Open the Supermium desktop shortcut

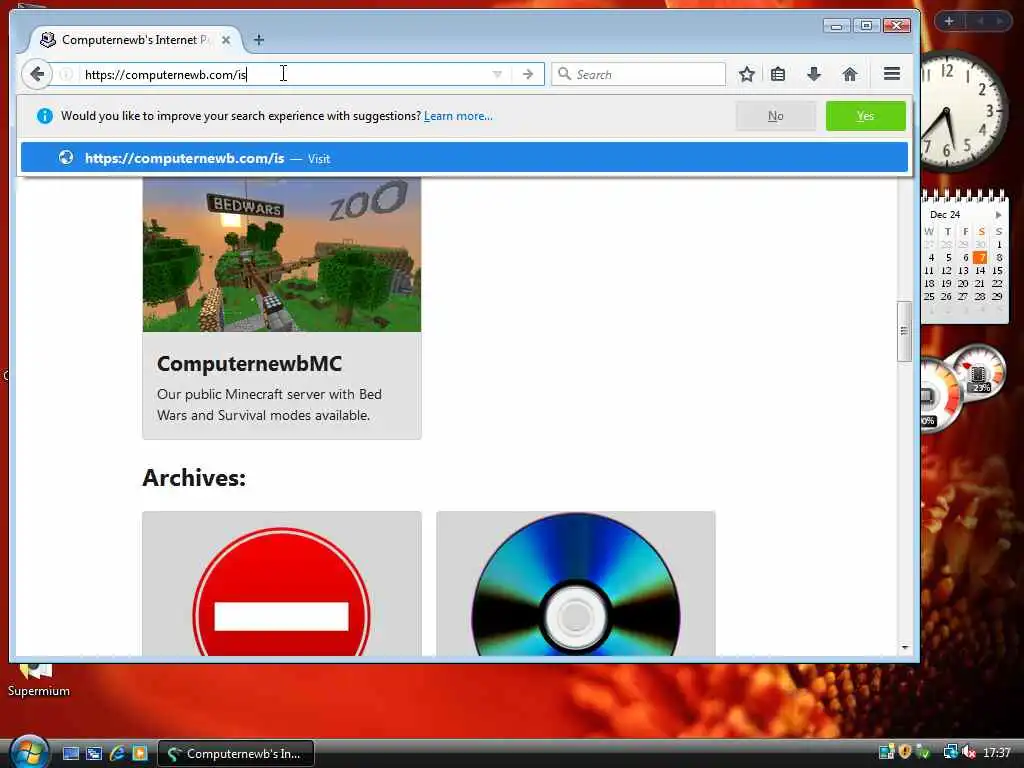pos(38,679)
